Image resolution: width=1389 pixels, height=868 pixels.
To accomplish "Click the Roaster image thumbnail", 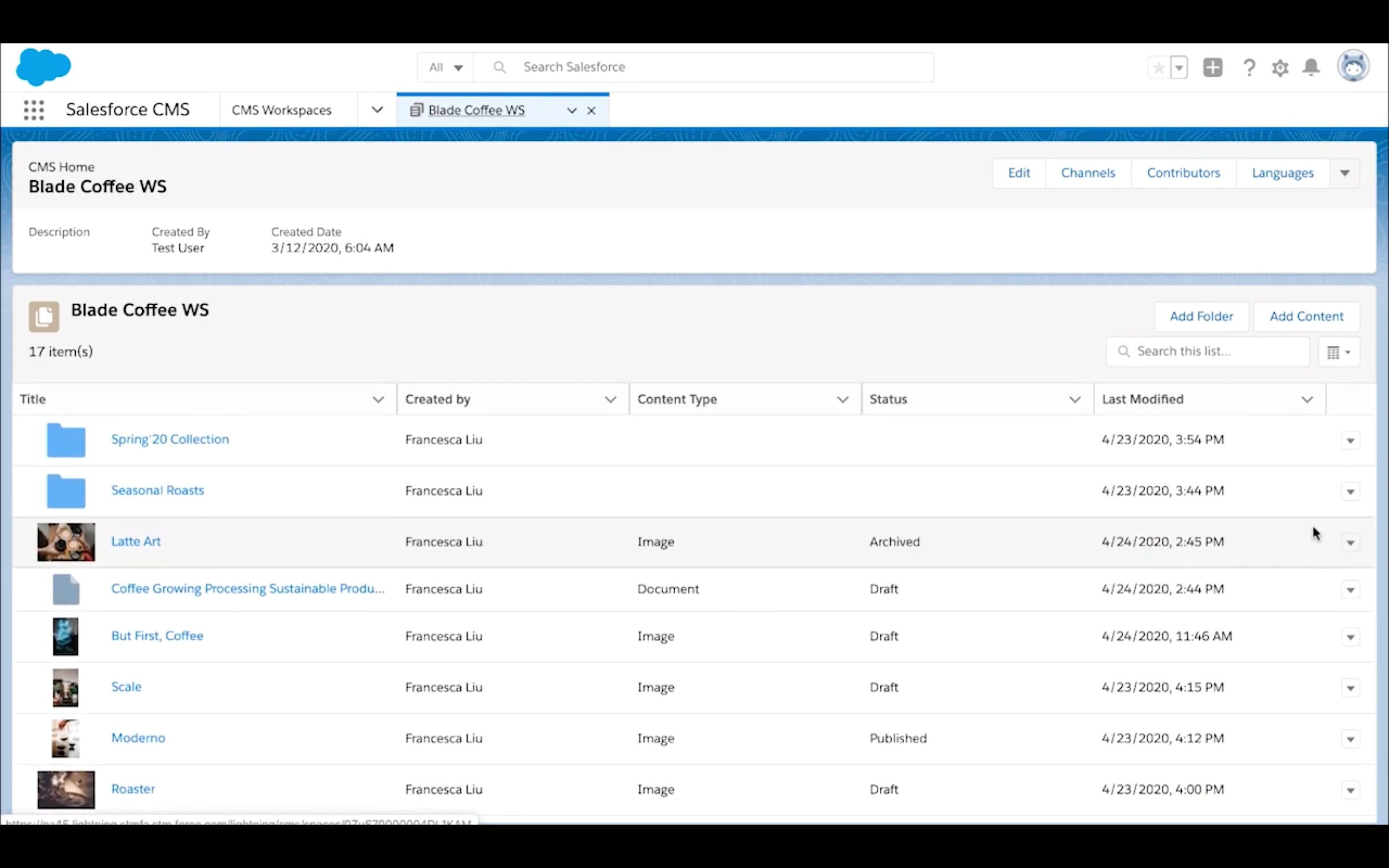I will pyautogui.click(x=65, y=789).
